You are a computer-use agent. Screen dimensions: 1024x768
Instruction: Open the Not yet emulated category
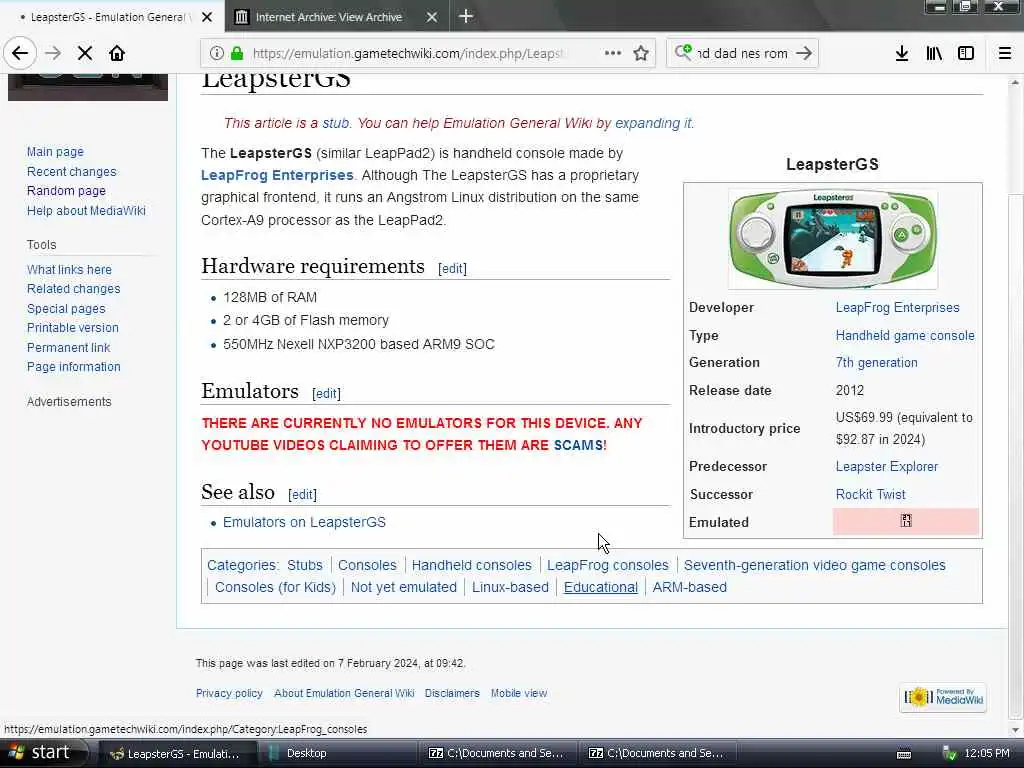pyautogui.click(x=404, y=587)
